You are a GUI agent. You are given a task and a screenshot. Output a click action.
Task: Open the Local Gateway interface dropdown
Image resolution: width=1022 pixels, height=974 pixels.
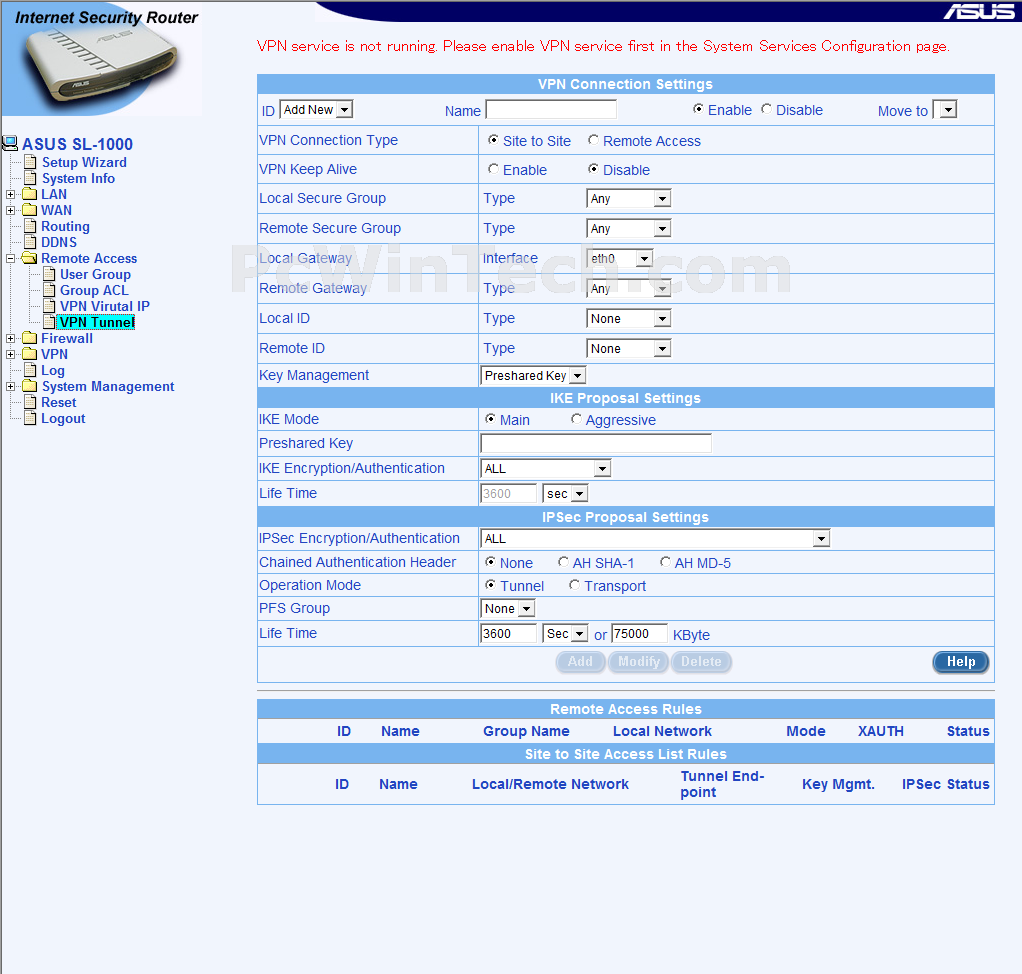[620, 258]
